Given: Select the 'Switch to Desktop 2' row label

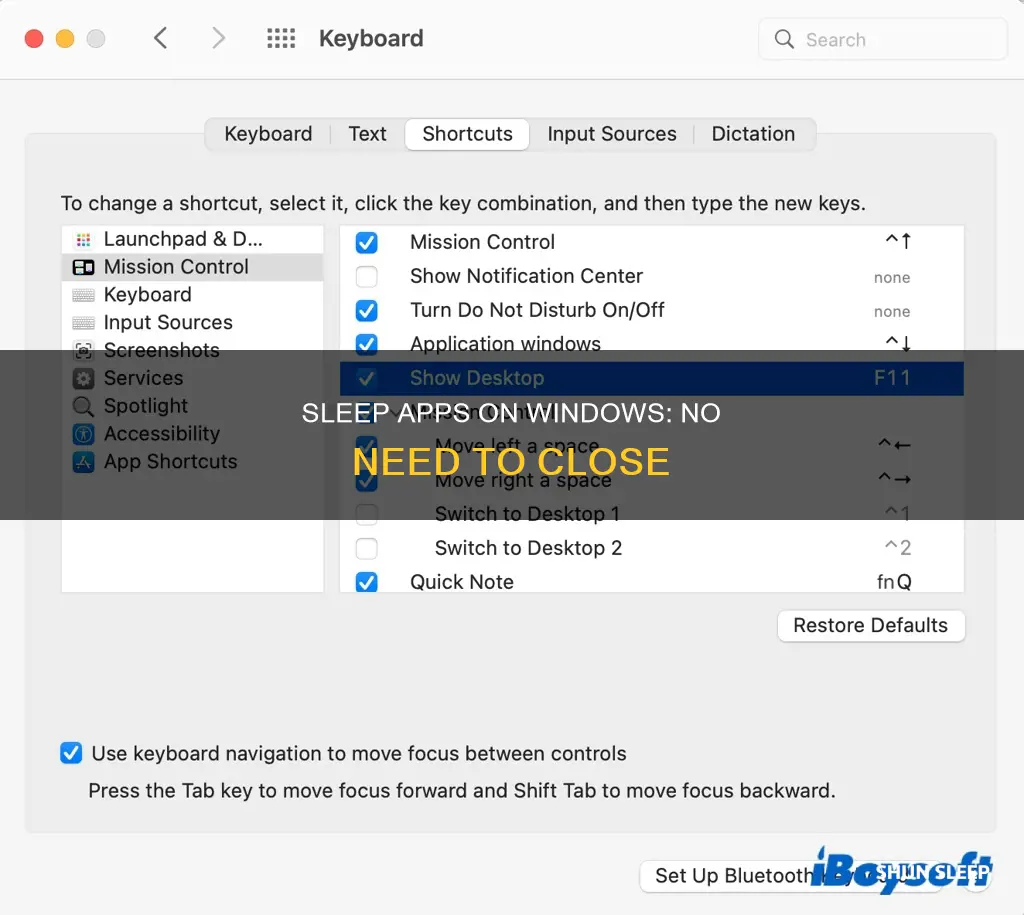Looking at the screenshot, I should point(528,548).
